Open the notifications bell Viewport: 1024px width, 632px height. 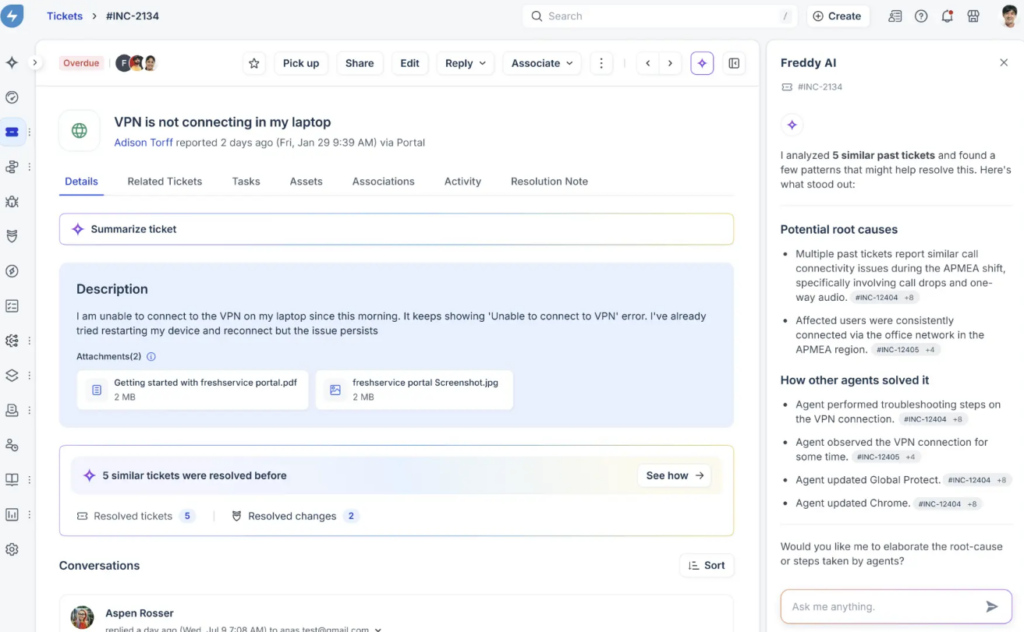click(x=947, y=16)
